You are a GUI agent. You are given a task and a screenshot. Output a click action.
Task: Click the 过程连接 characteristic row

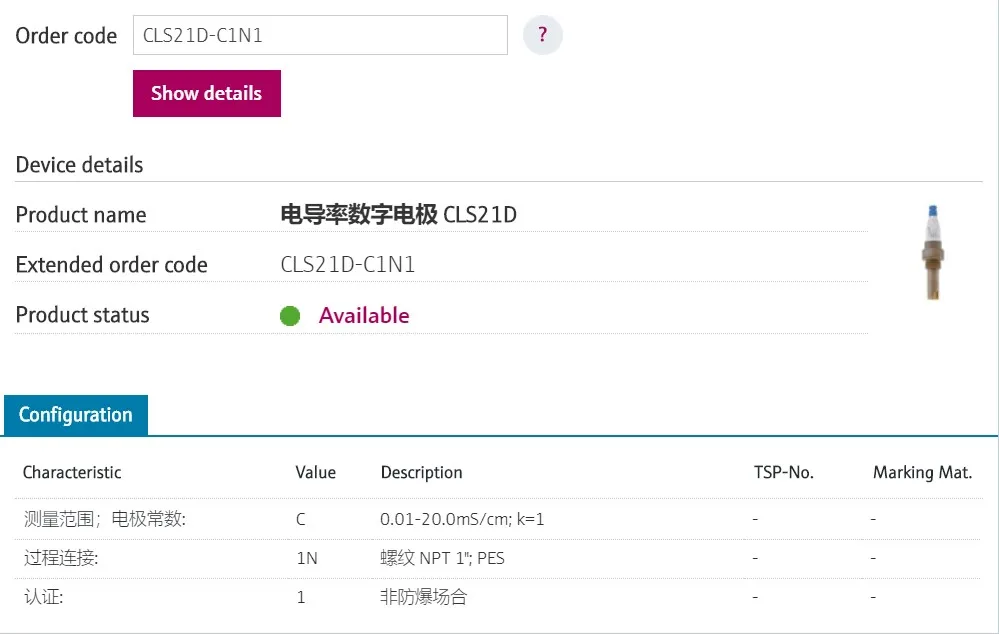(x=498, y=558)
